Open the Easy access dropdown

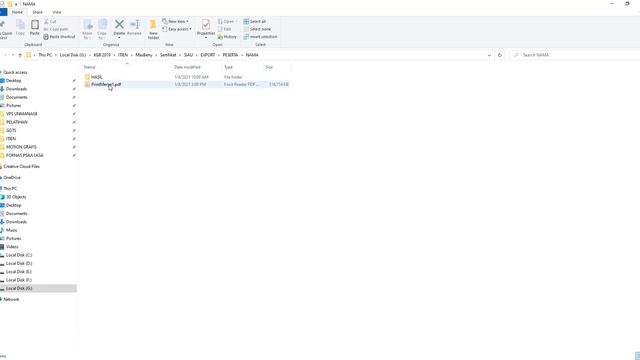pos(177,29)
